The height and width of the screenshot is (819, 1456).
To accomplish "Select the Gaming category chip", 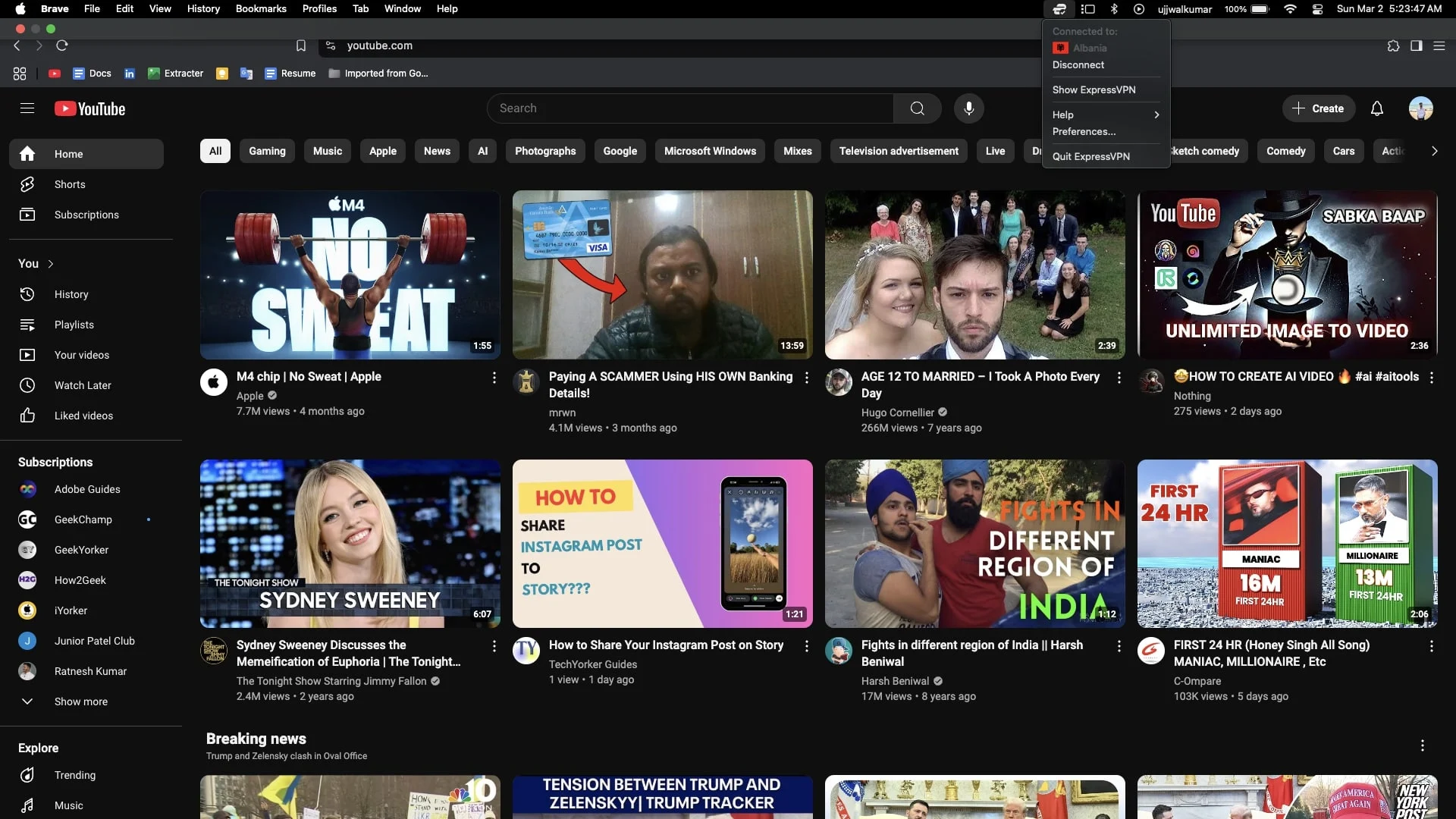I will (268, 151).
